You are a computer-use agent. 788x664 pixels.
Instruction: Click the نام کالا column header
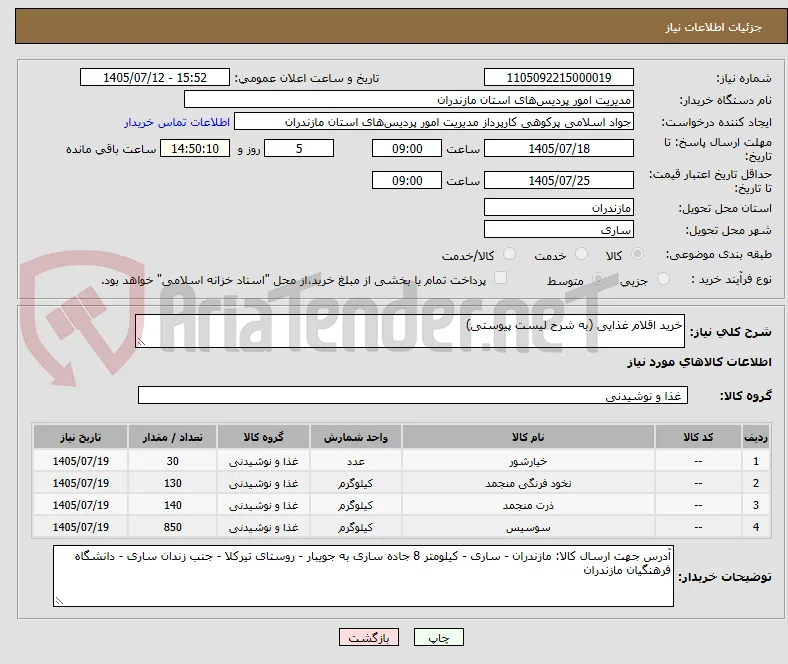tap(528, 437)
